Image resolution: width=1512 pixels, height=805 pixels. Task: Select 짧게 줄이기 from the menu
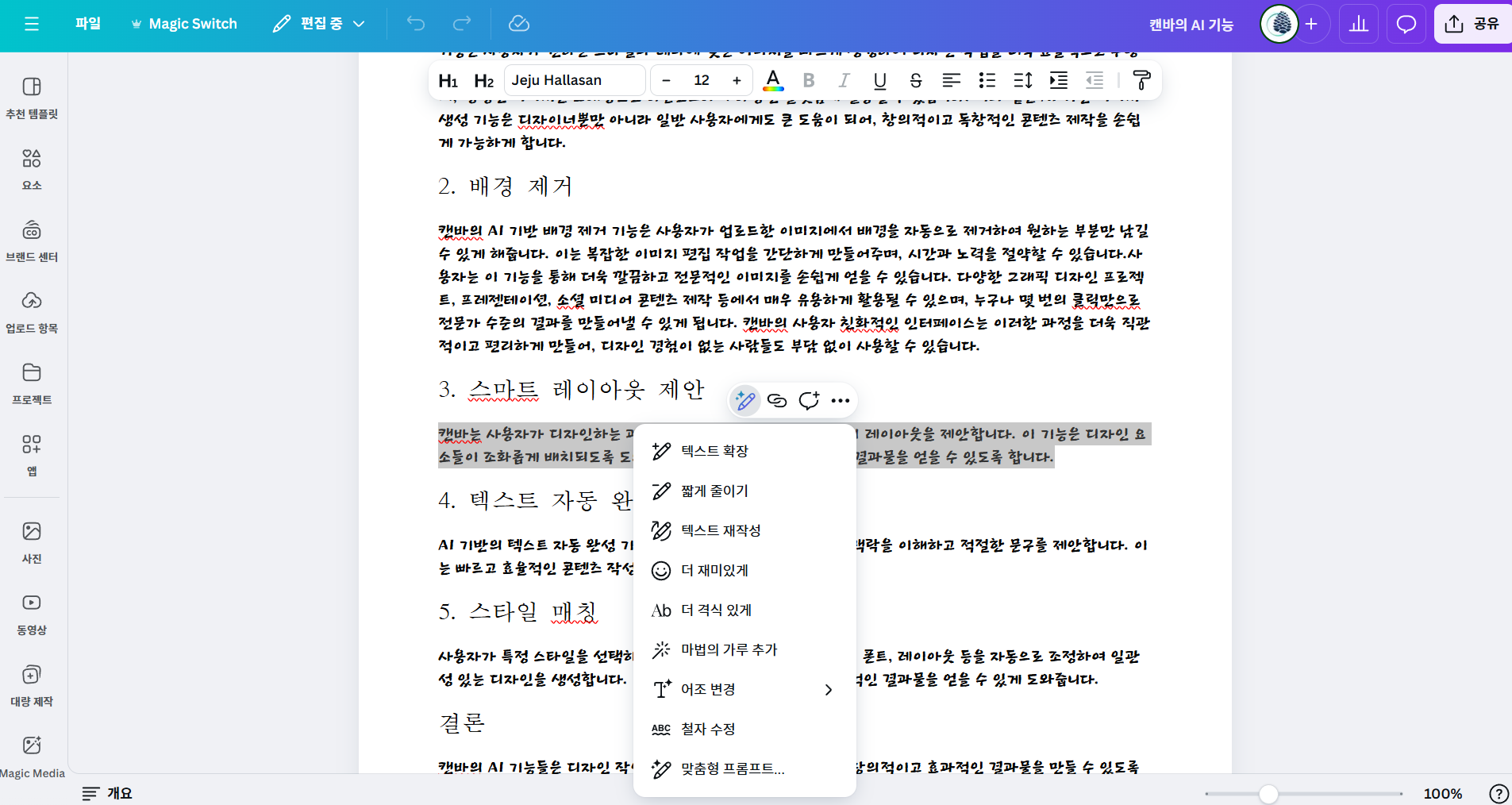point(744,491)
